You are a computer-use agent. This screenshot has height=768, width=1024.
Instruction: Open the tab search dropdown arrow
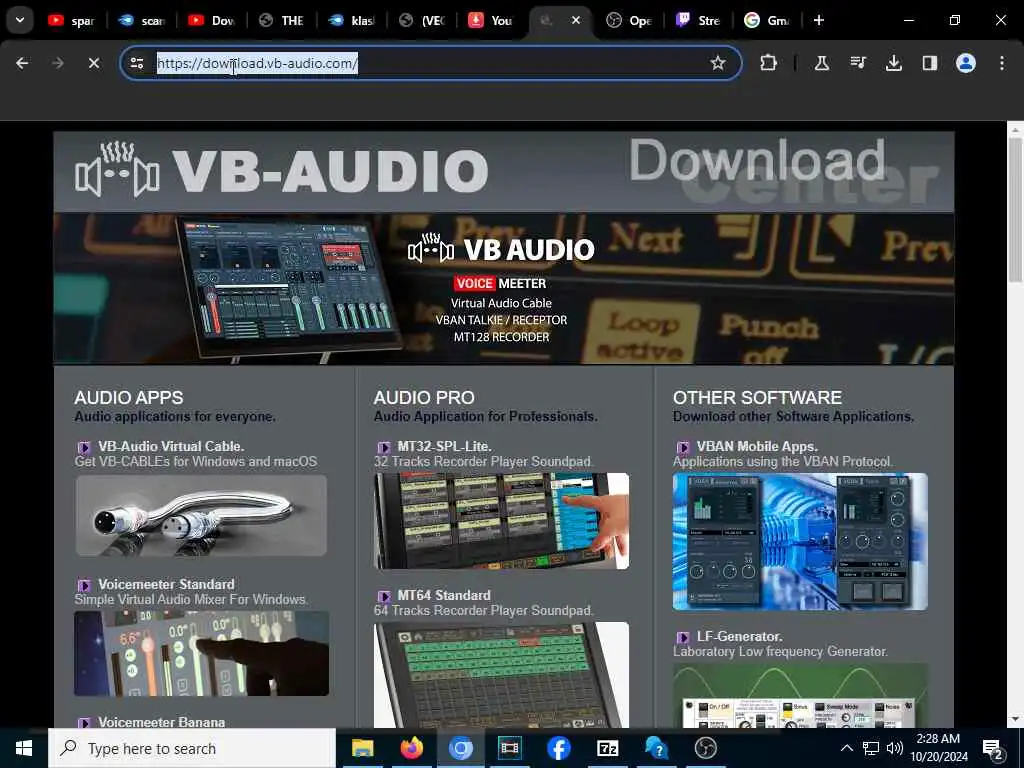20,20
